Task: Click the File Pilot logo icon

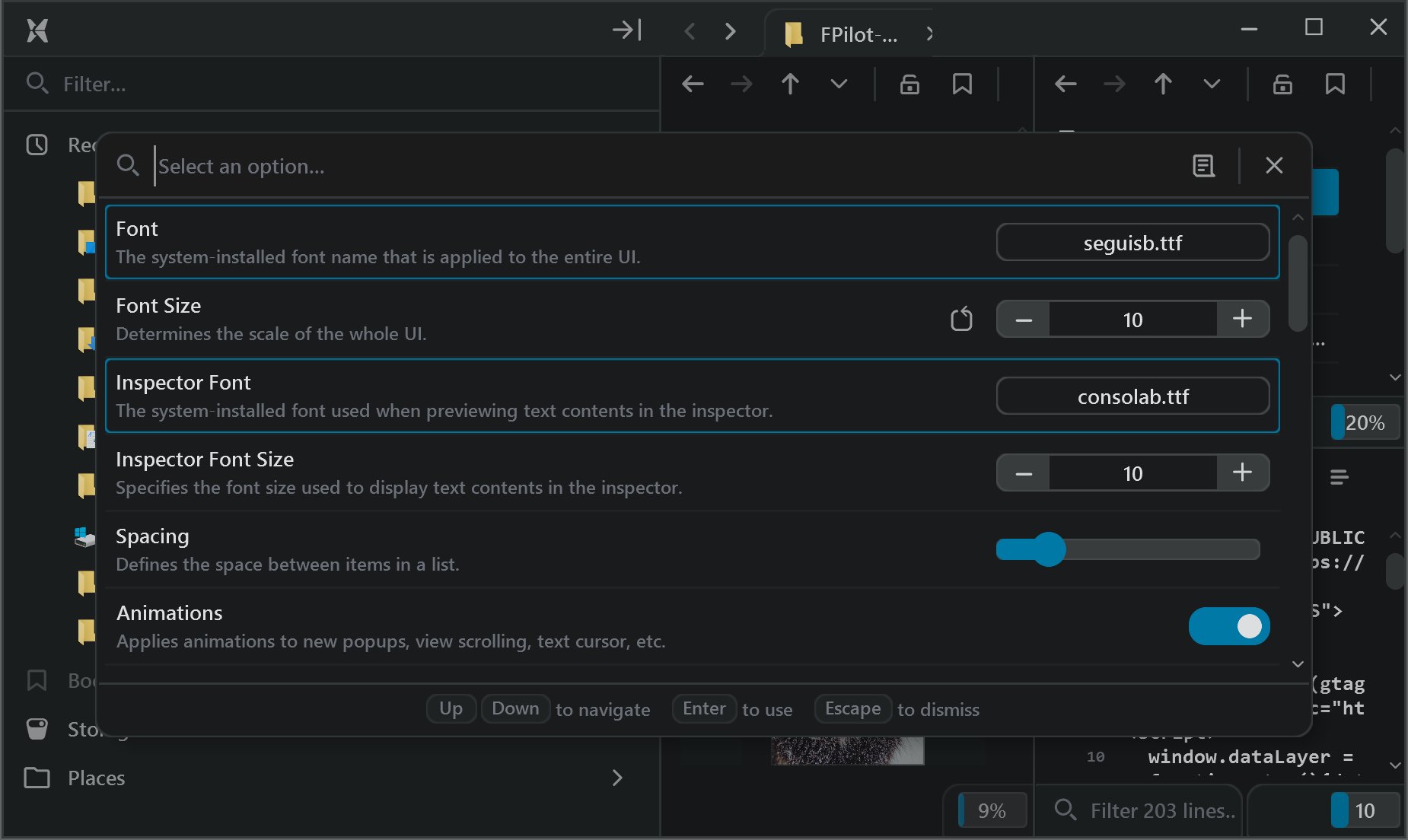Action: pos(37,30)
